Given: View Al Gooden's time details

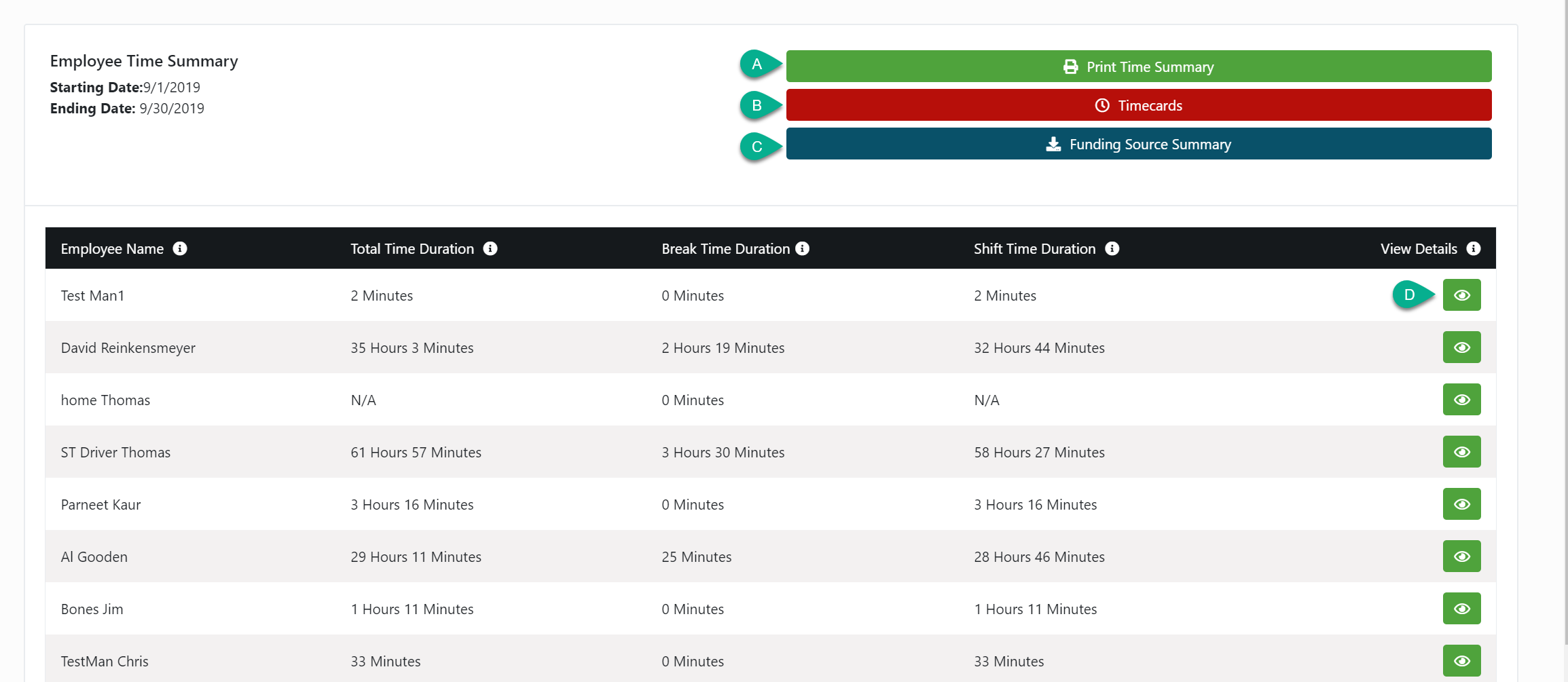Looking at the screenshot, I should click(1461, 556).
